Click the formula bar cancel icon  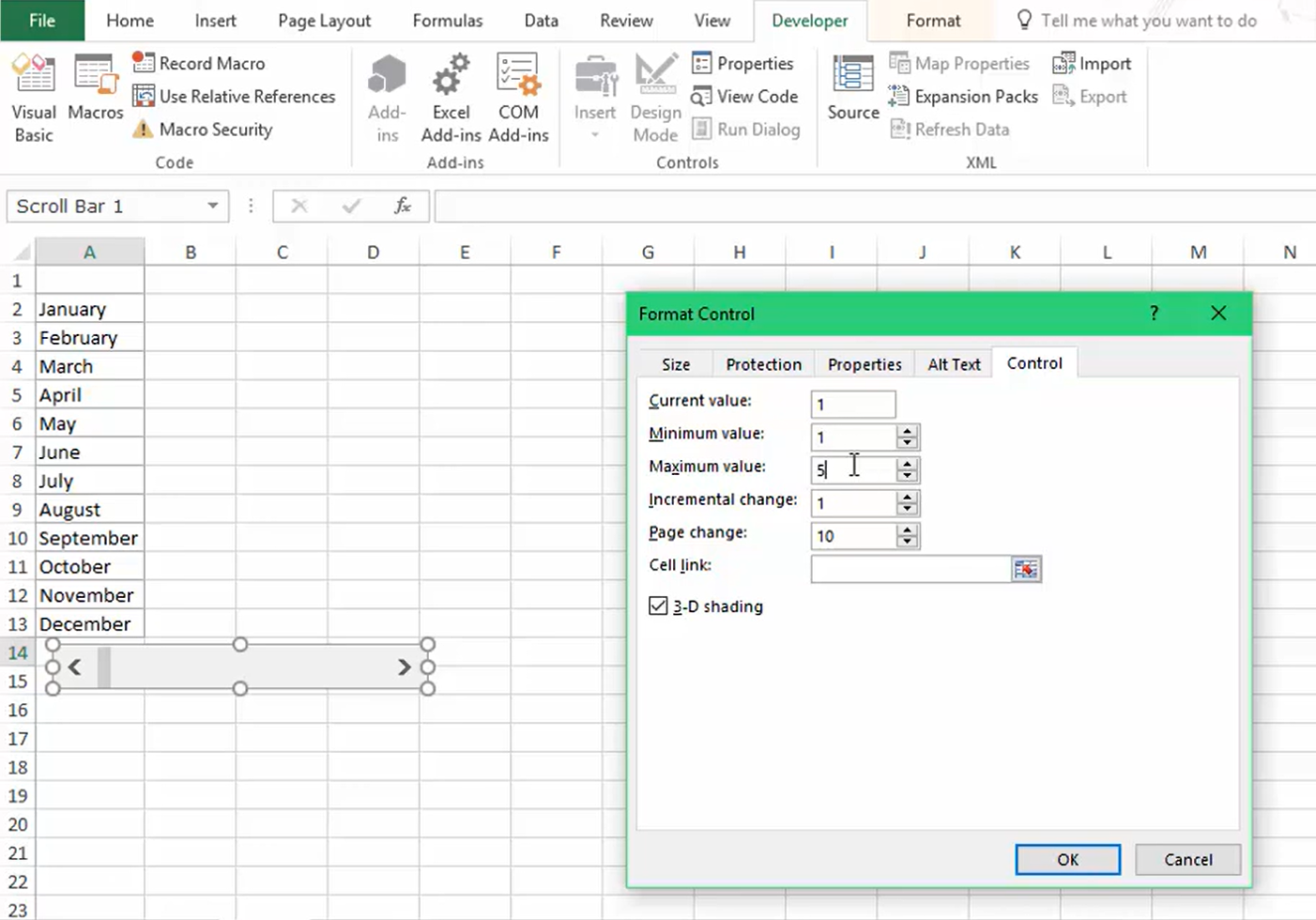299,206
